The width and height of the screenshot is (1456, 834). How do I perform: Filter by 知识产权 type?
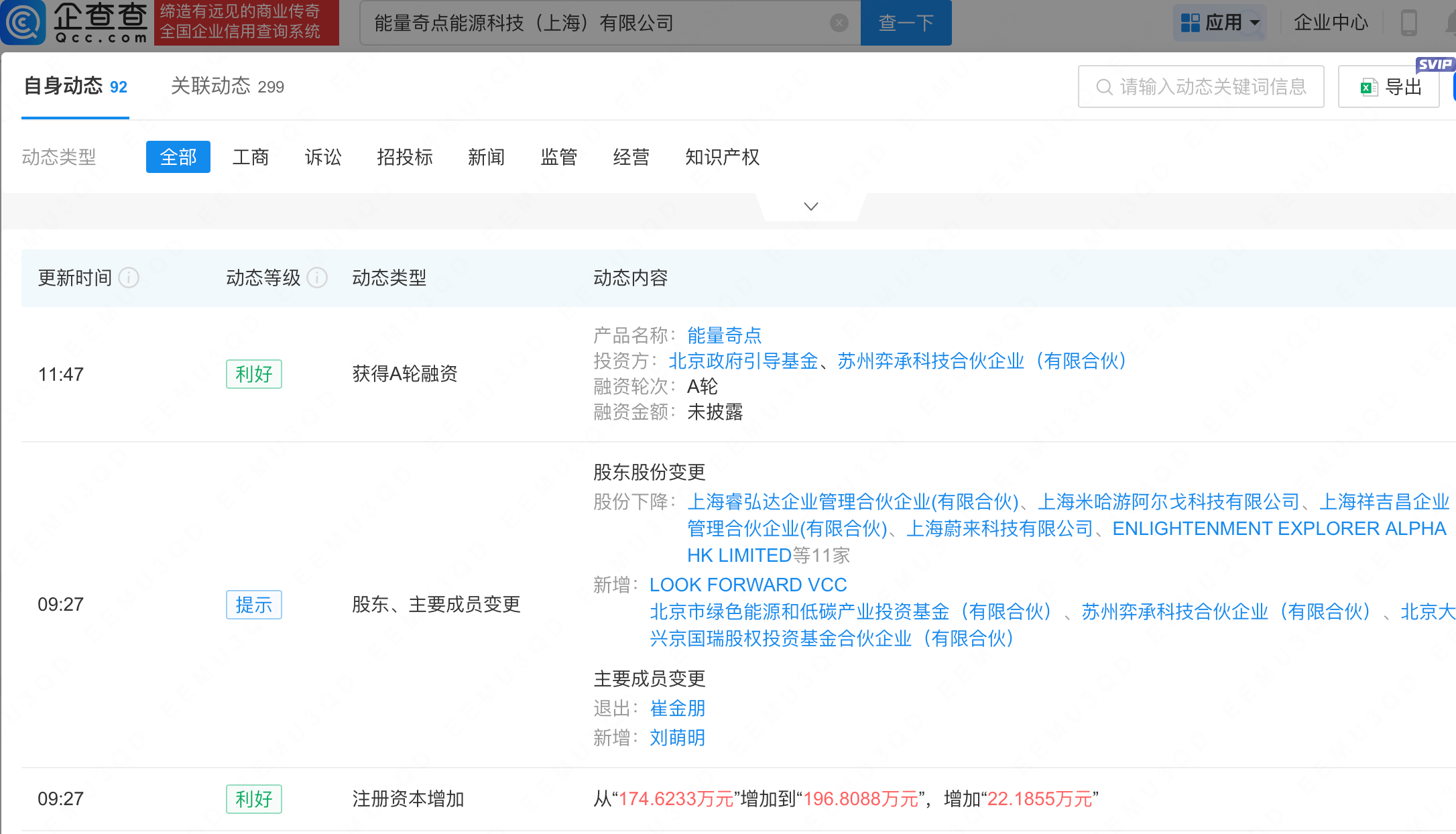tap(722, 157)
